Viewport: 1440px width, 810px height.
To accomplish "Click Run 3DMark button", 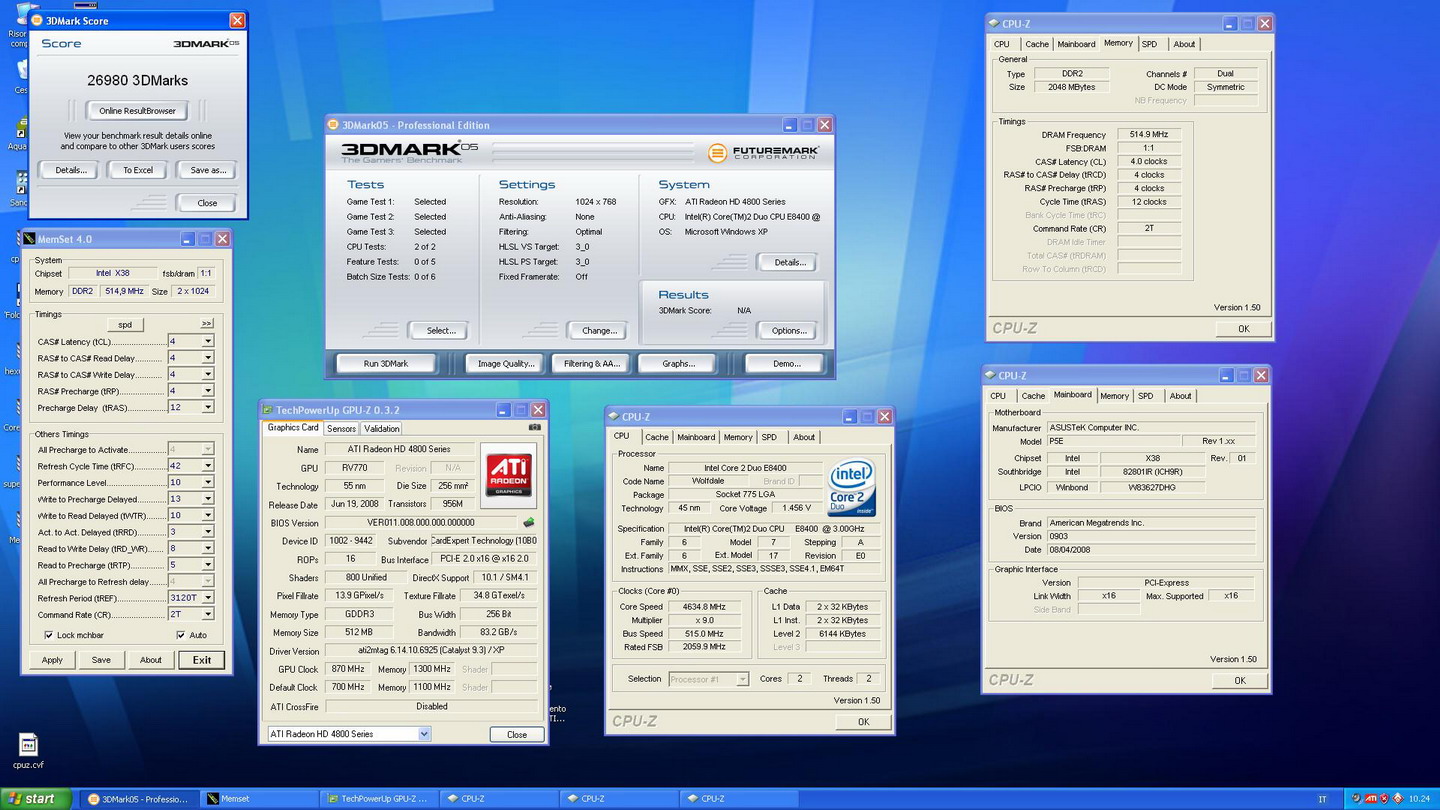I will (385, 364).
